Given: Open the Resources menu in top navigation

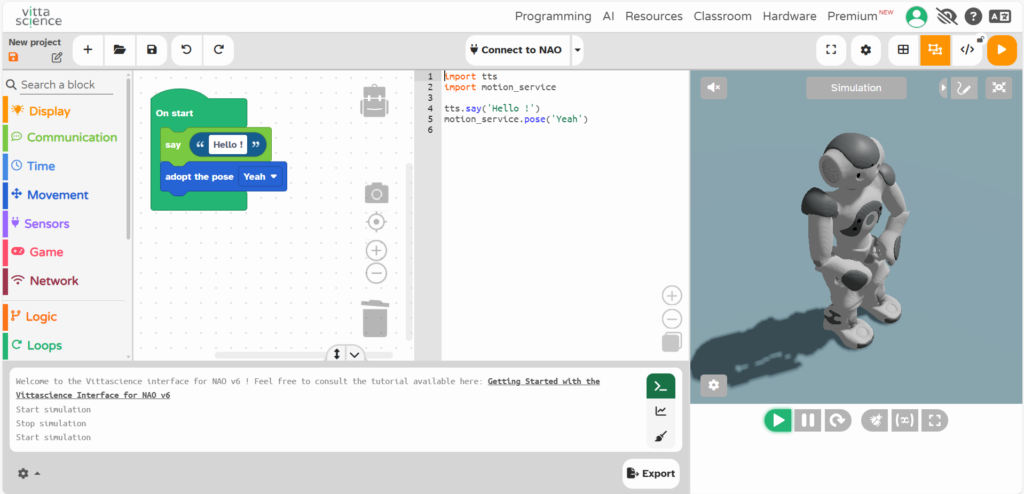Looking at the screenshot, I should coord(653,16).
